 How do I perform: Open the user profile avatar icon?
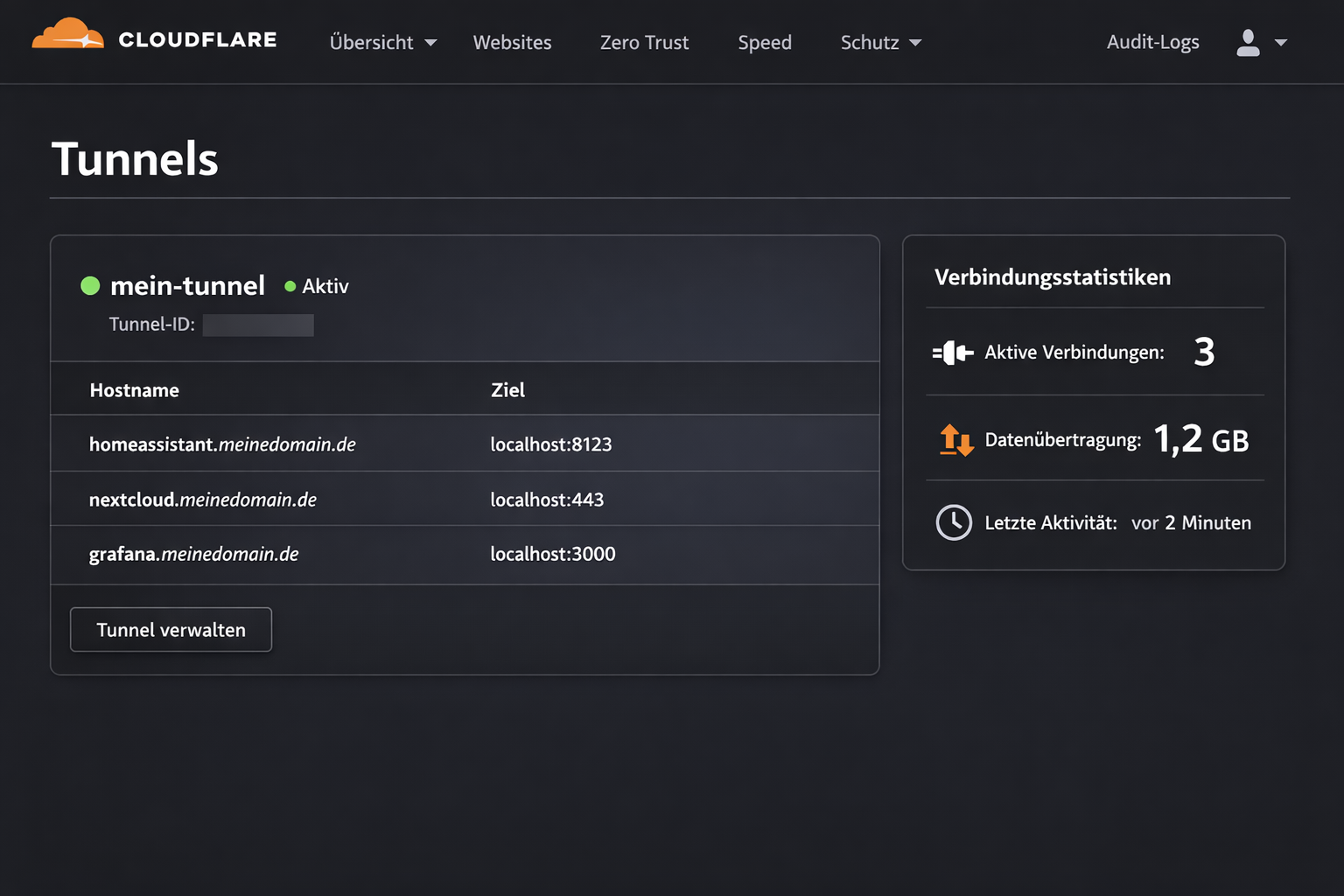1246,42
